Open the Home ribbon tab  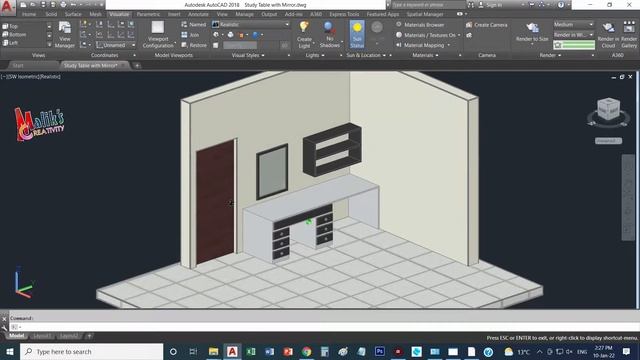click(29, 14)
